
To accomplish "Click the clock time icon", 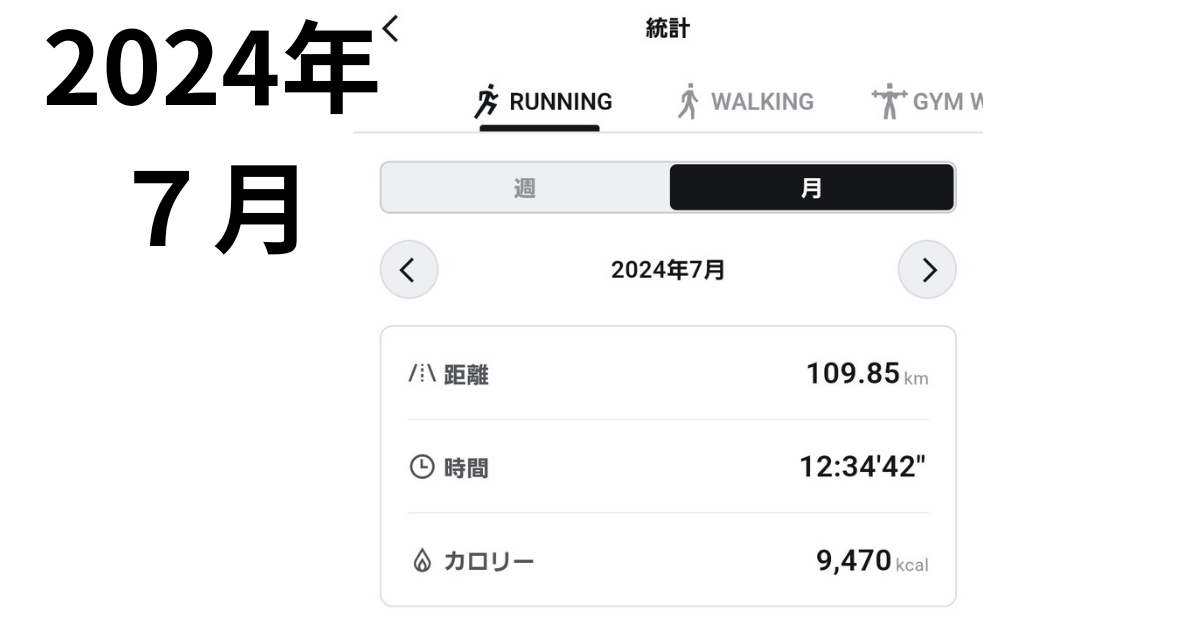I will coord(422,467).
